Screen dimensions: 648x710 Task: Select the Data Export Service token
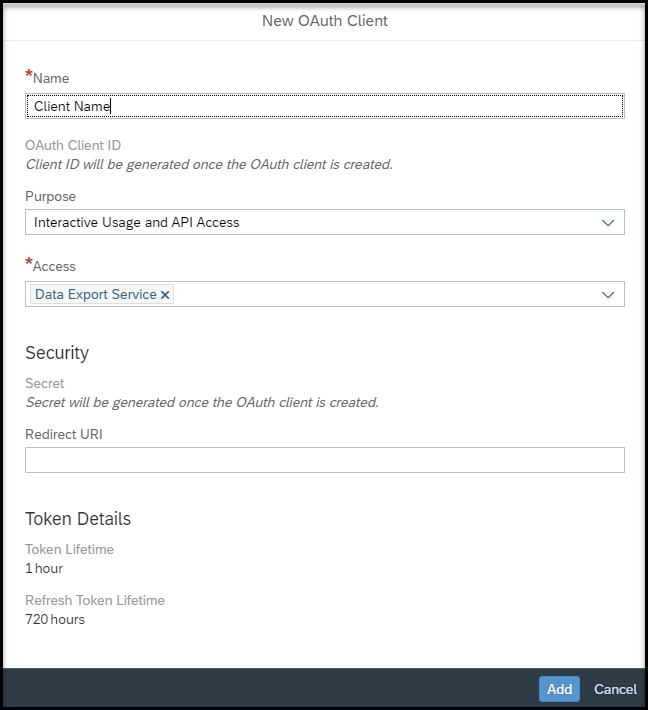96,294
